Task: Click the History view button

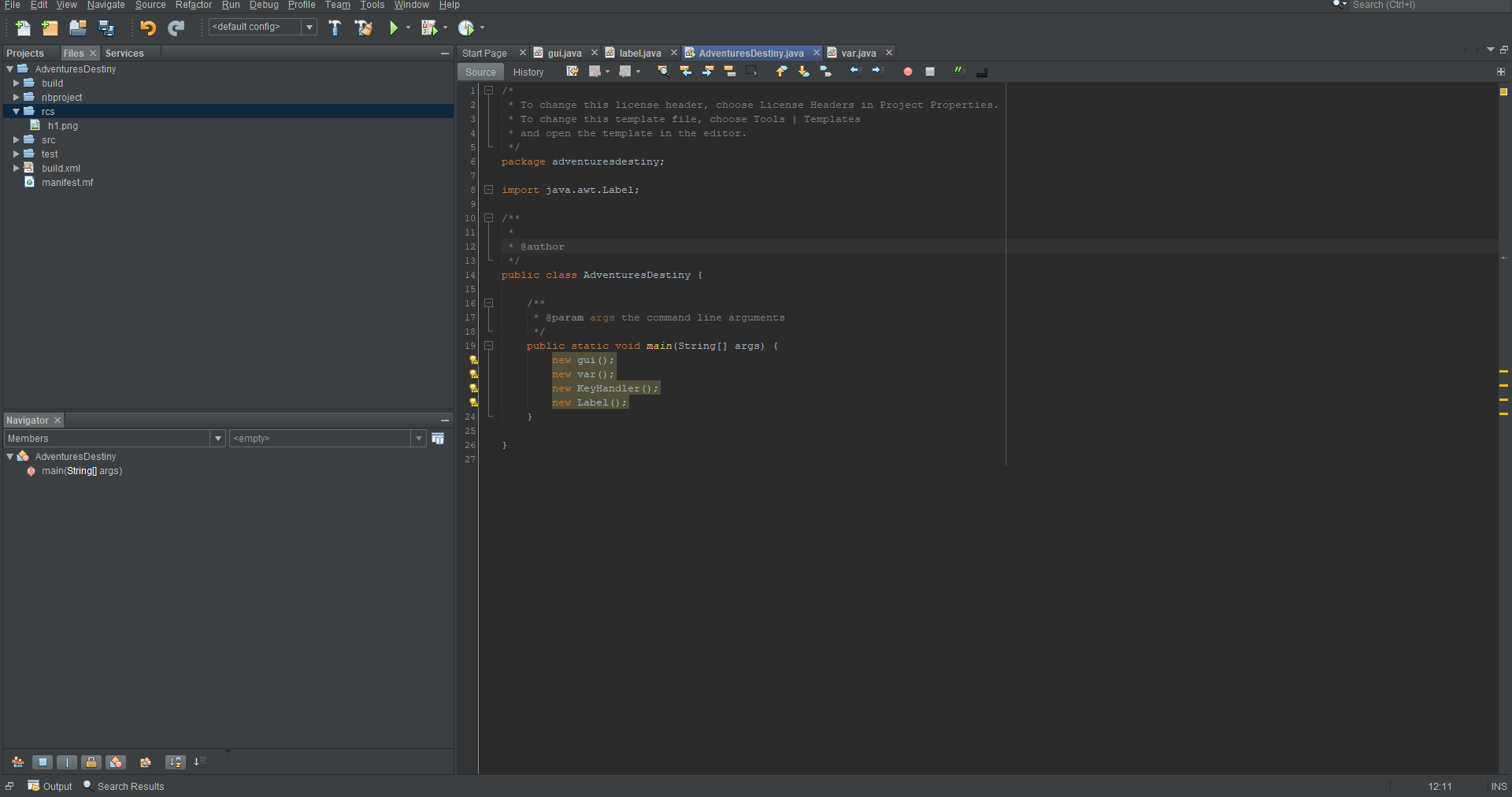Action: [528, 72]
